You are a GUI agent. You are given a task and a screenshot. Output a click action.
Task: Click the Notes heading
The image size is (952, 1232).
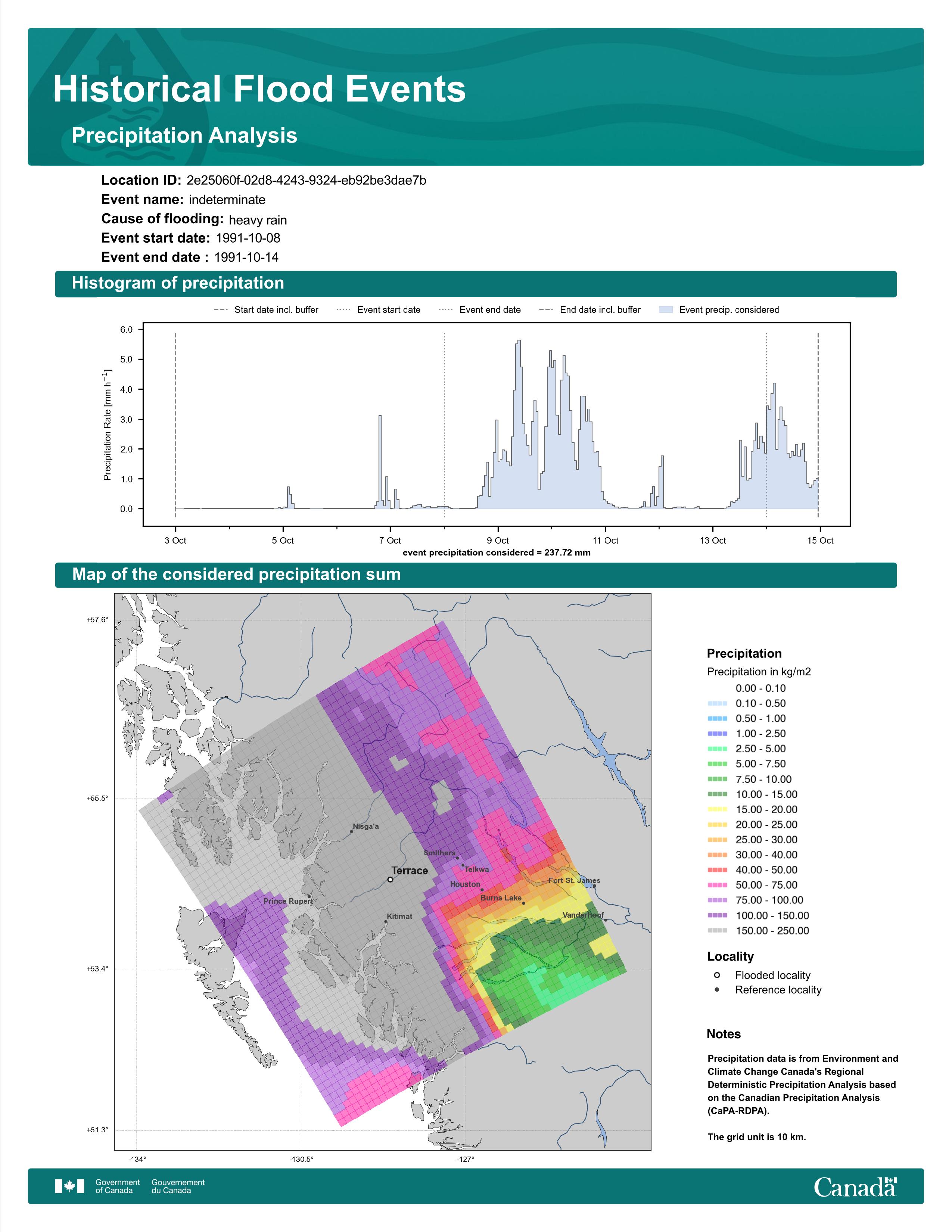pos(724,1034)
